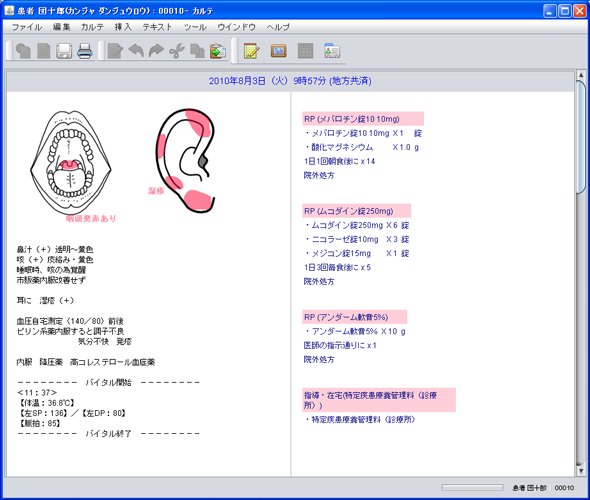
Task: Open the ファイル menu
Action: click(x=27, y=27)
